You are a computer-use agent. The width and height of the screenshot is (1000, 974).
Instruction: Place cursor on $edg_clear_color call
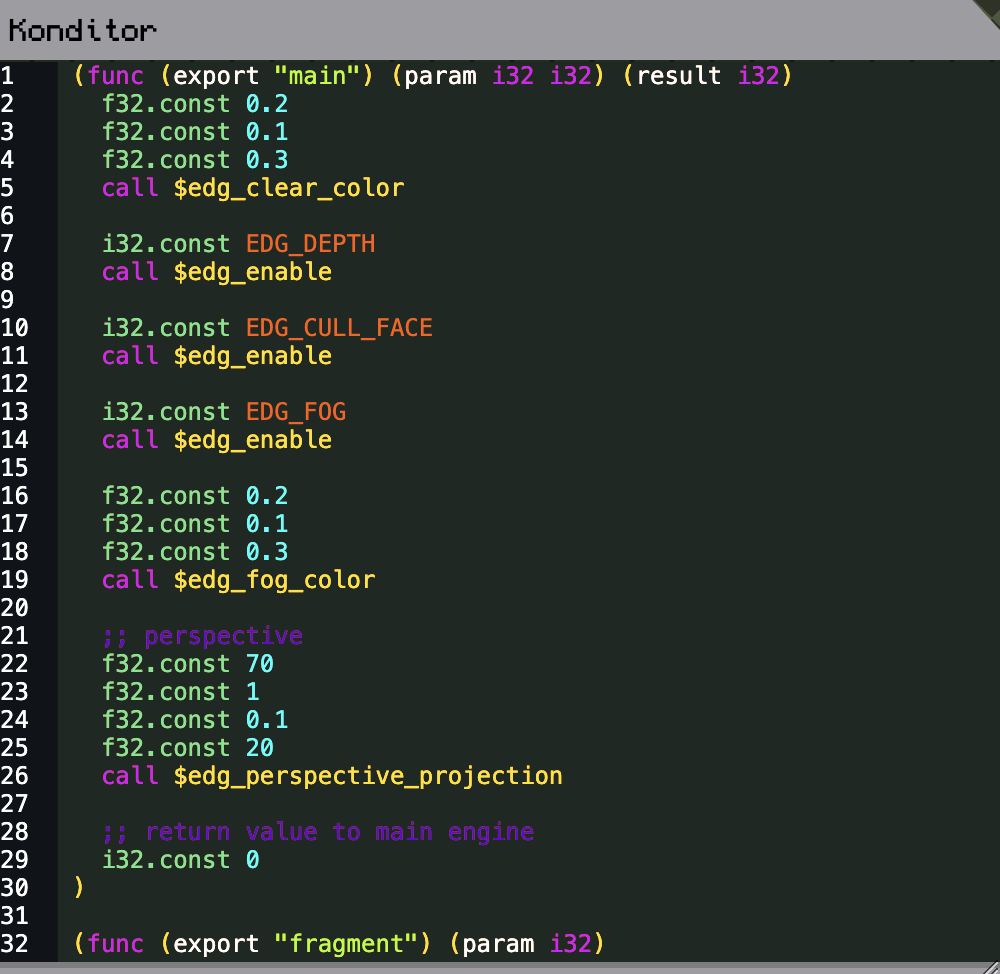pos(288,188)
